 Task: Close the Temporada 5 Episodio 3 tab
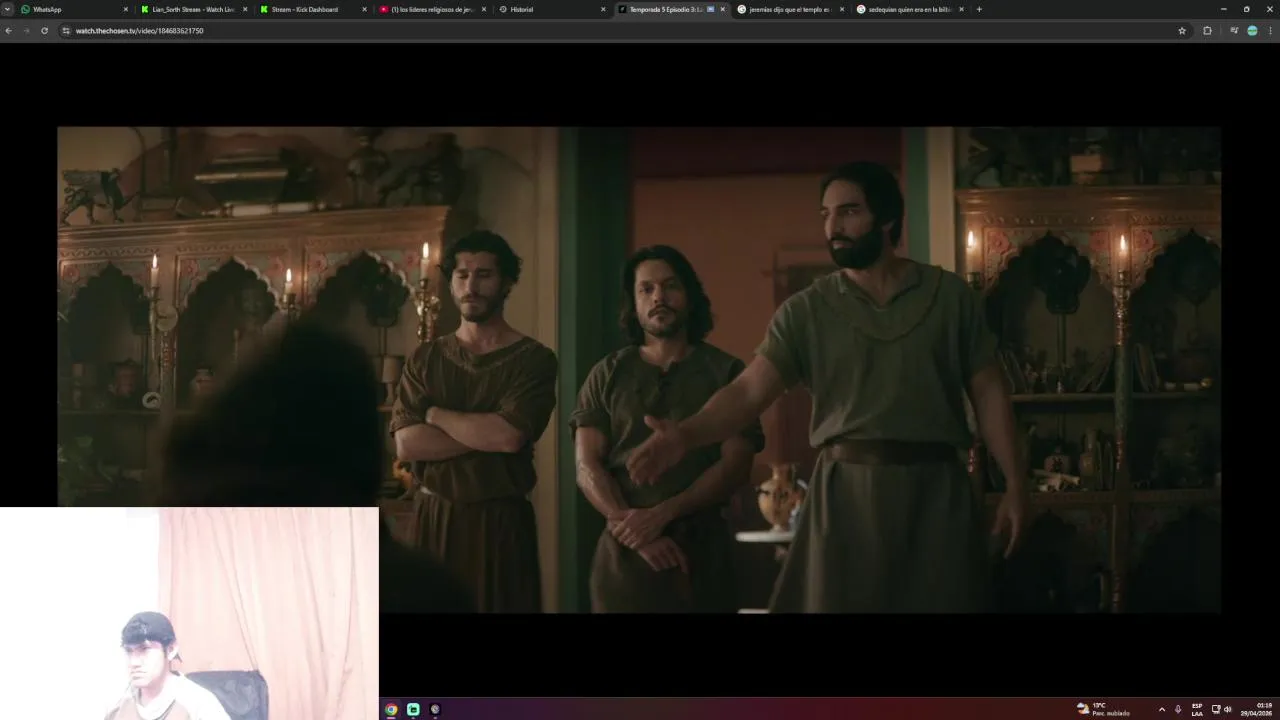coord(723,9)
